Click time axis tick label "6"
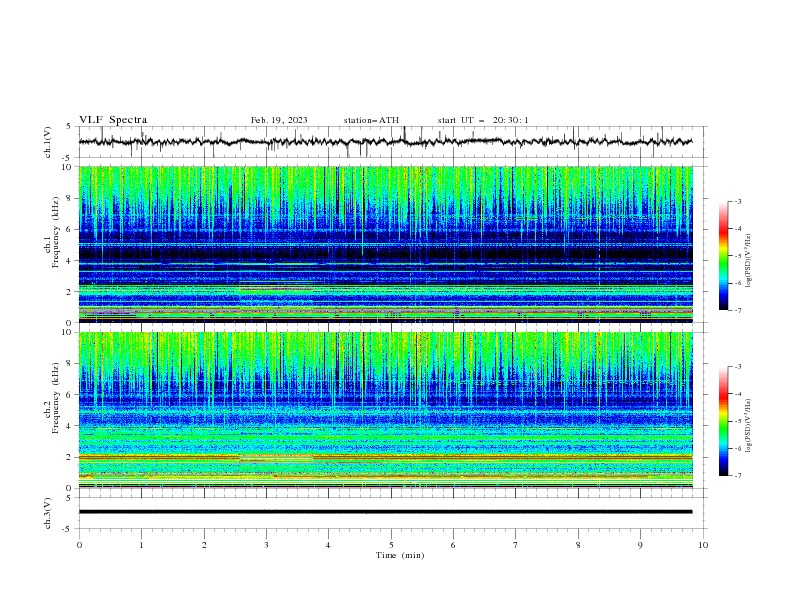This screenshot has height=612, width=792. (x=453, y=545)
